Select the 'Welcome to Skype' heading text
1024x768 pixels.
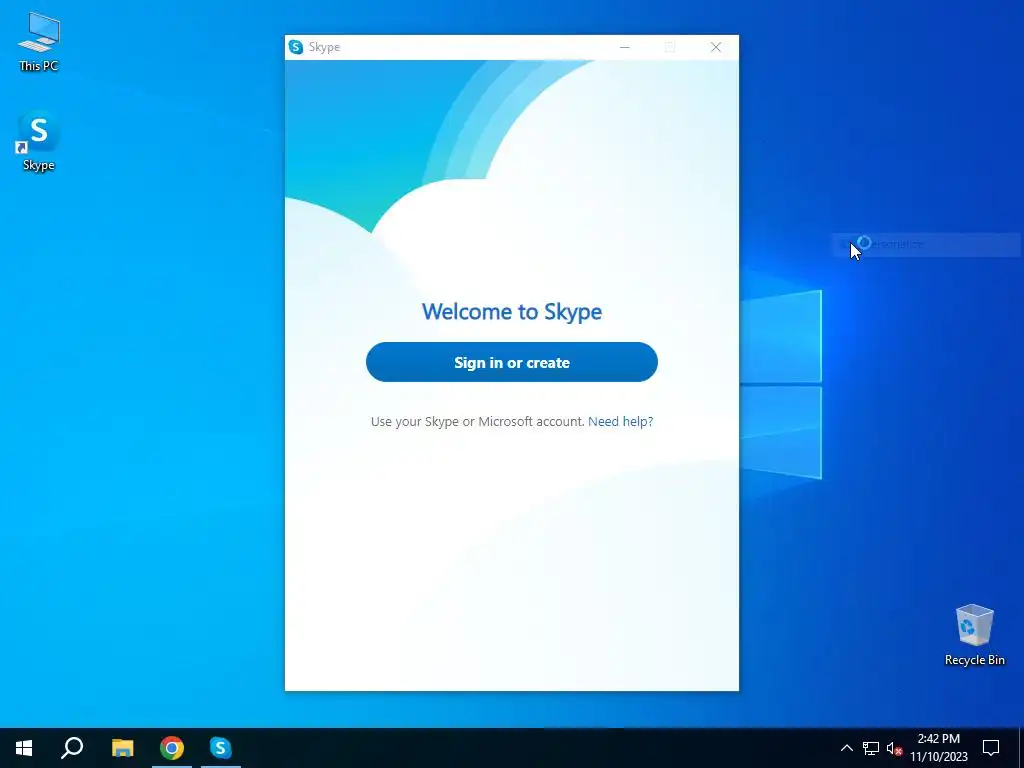[x=511, y=312]
